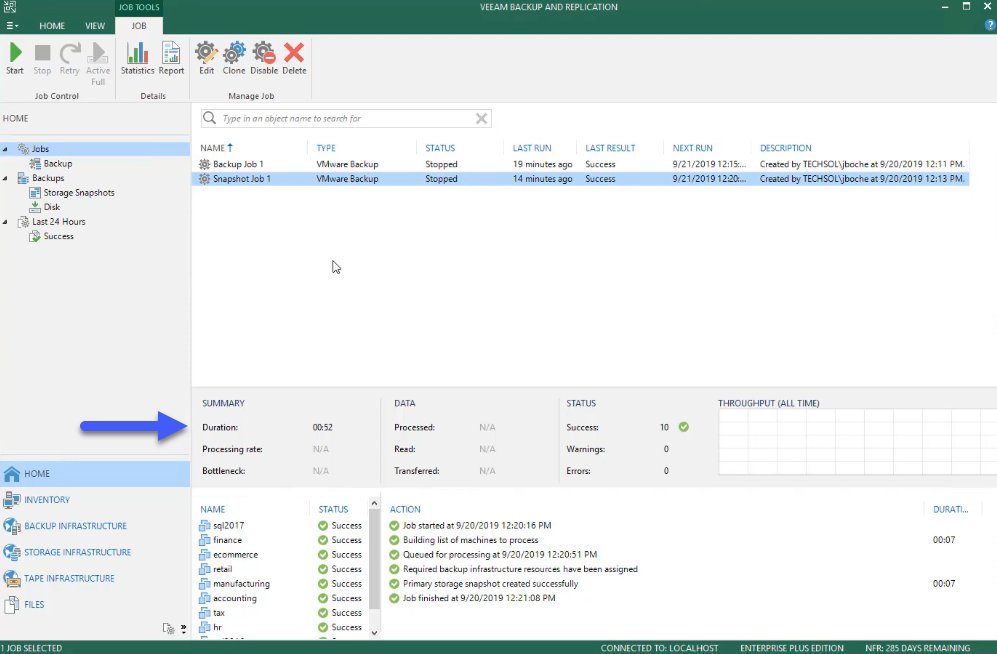Open Disk under Backups

pyautogui.click(x=52, y=207)
